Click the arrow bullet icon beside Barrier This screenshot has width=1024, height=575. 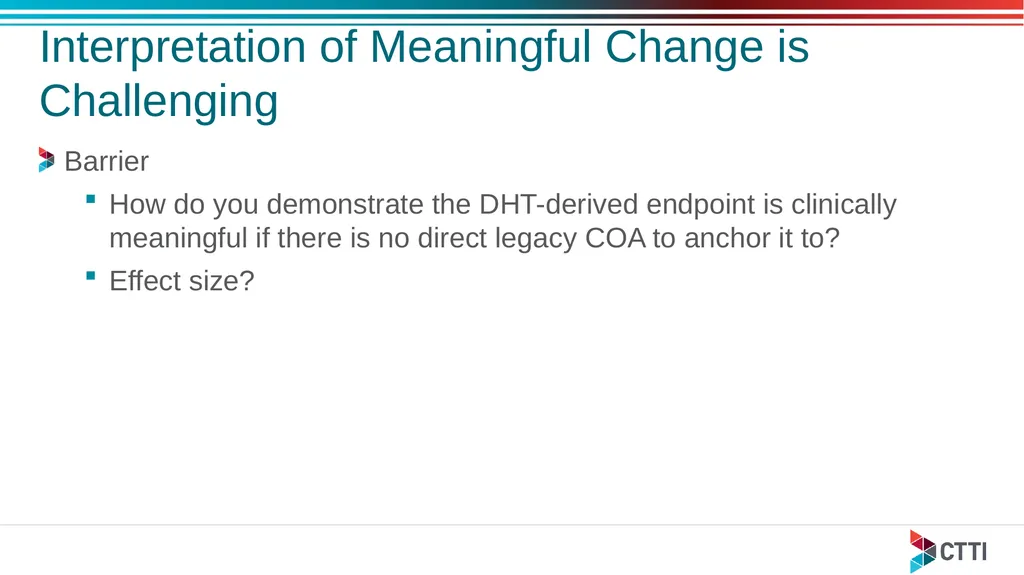tap(46, 160)
